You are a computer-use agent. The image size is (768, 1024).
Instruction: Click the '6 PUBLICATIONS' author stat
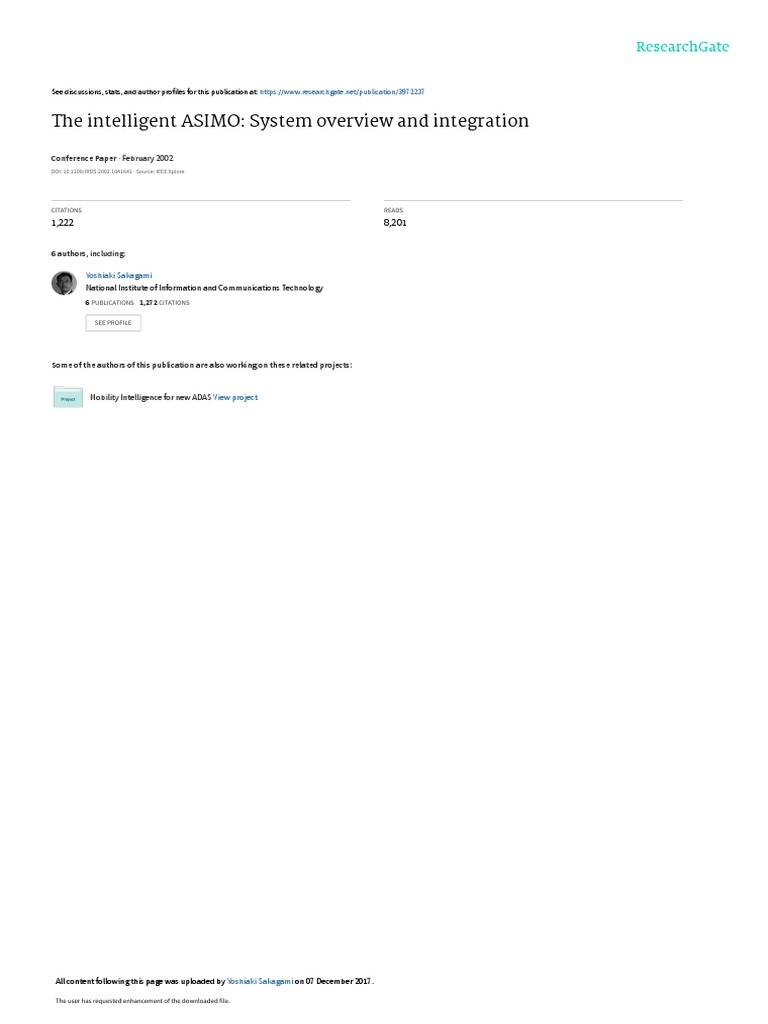point(110,303)
